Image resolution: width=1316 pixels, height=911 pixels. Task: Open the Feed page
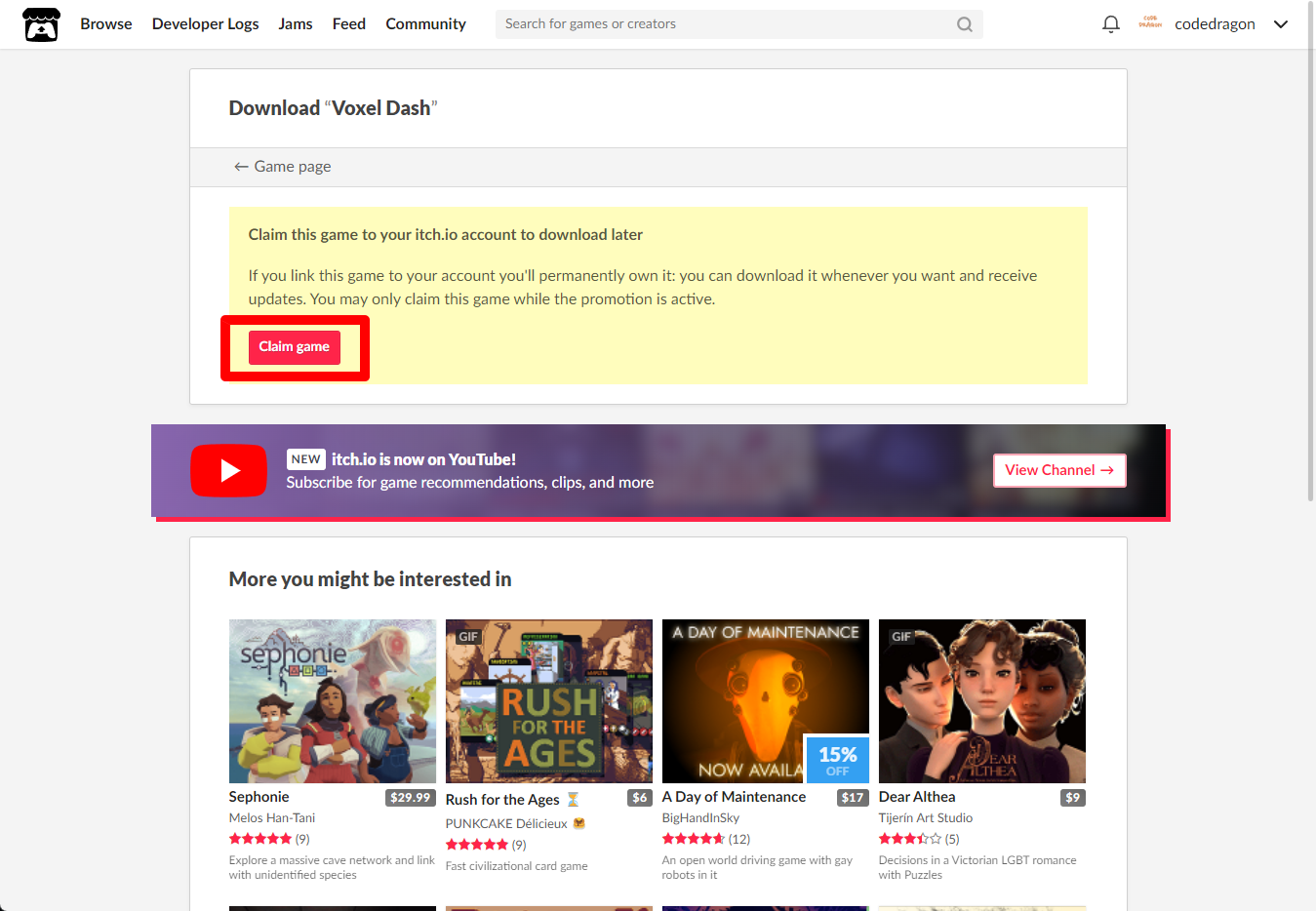pos(349,24)
